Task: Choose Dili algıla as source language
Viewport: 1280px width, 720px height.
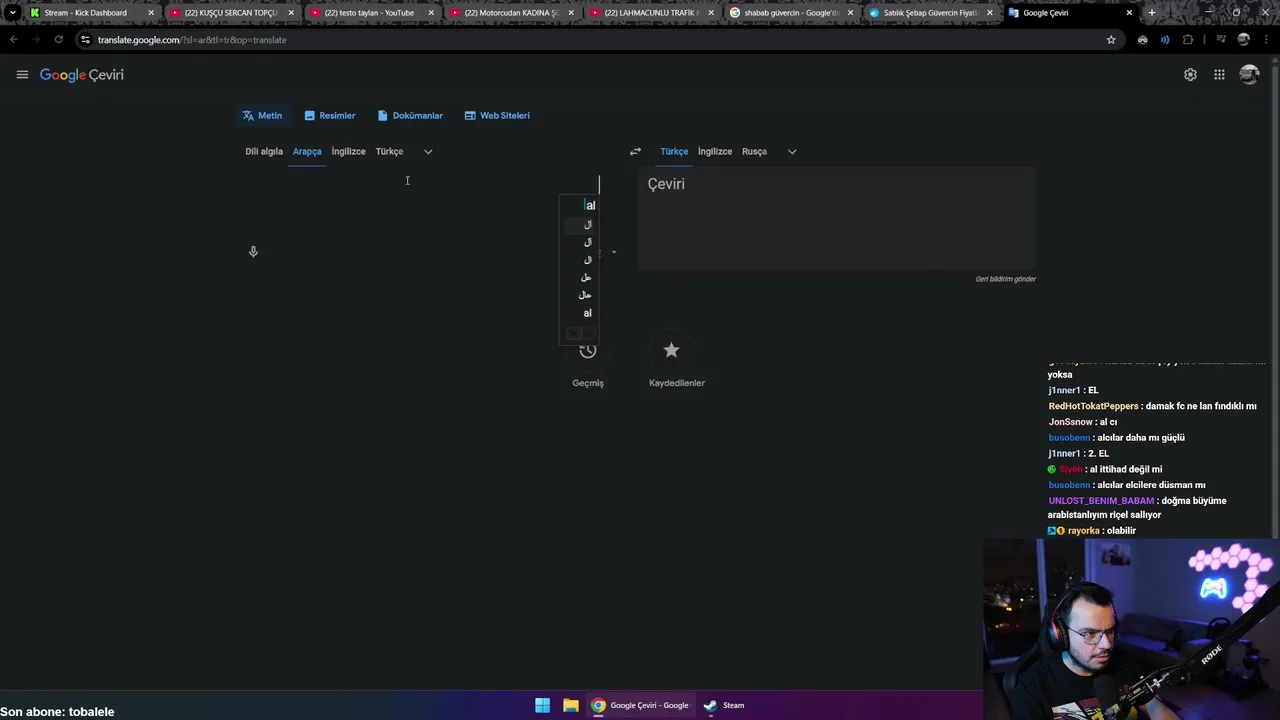Action: (x=264, y=151)
